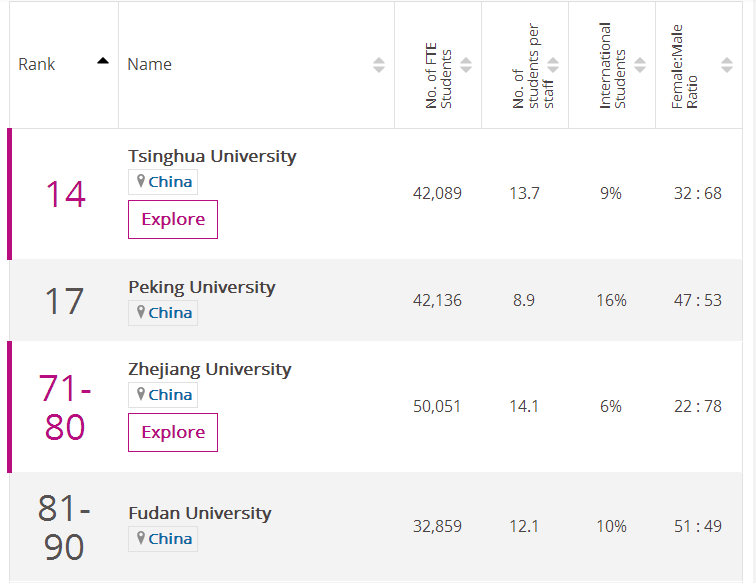Screen dimensions: 756x583
Task: Click rank 81-90 cell for Fudan
Action: click(65, 528)
